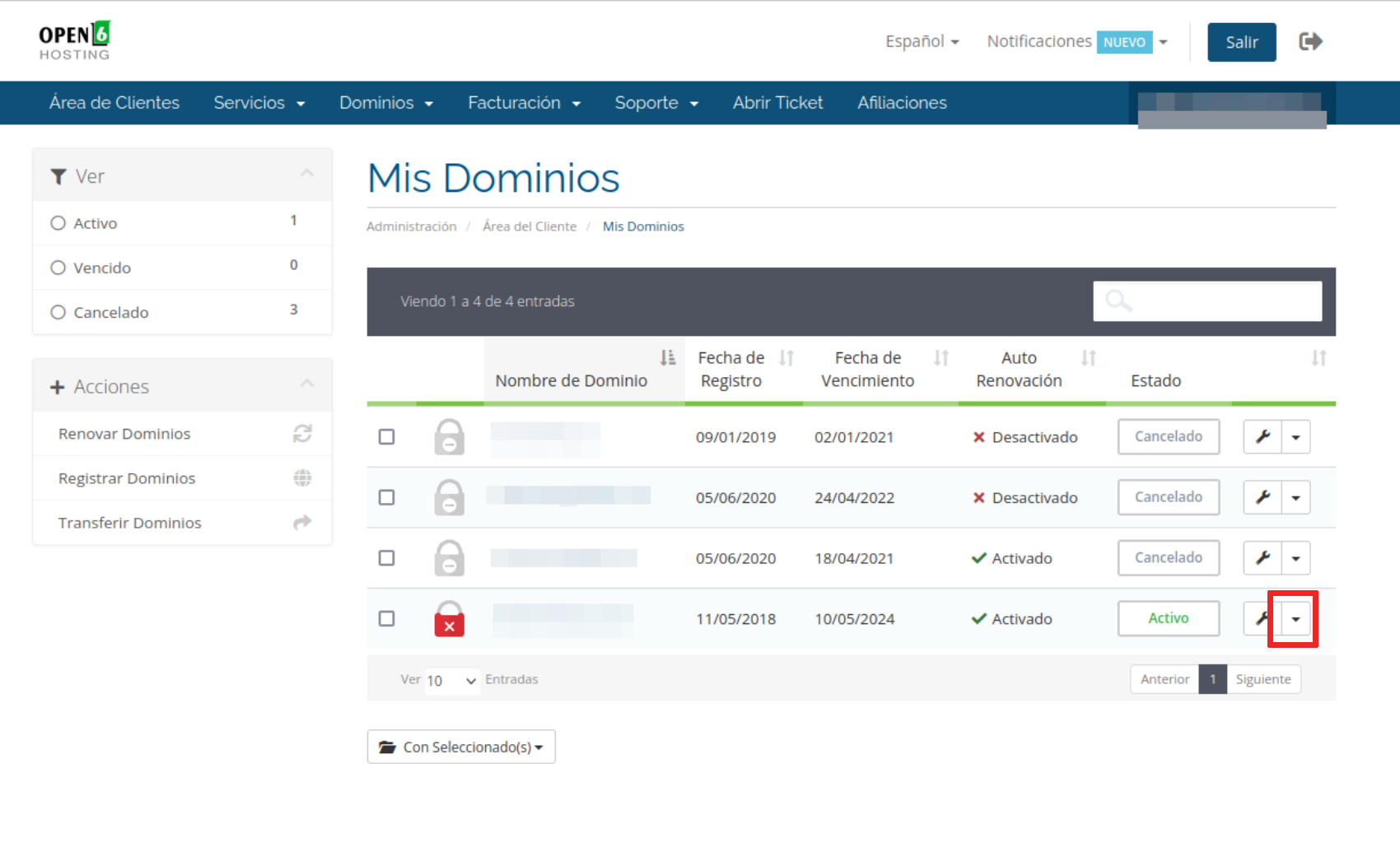Open the Dominios menu
Viewport: 1400px width, 866px height.
(386, 103)
